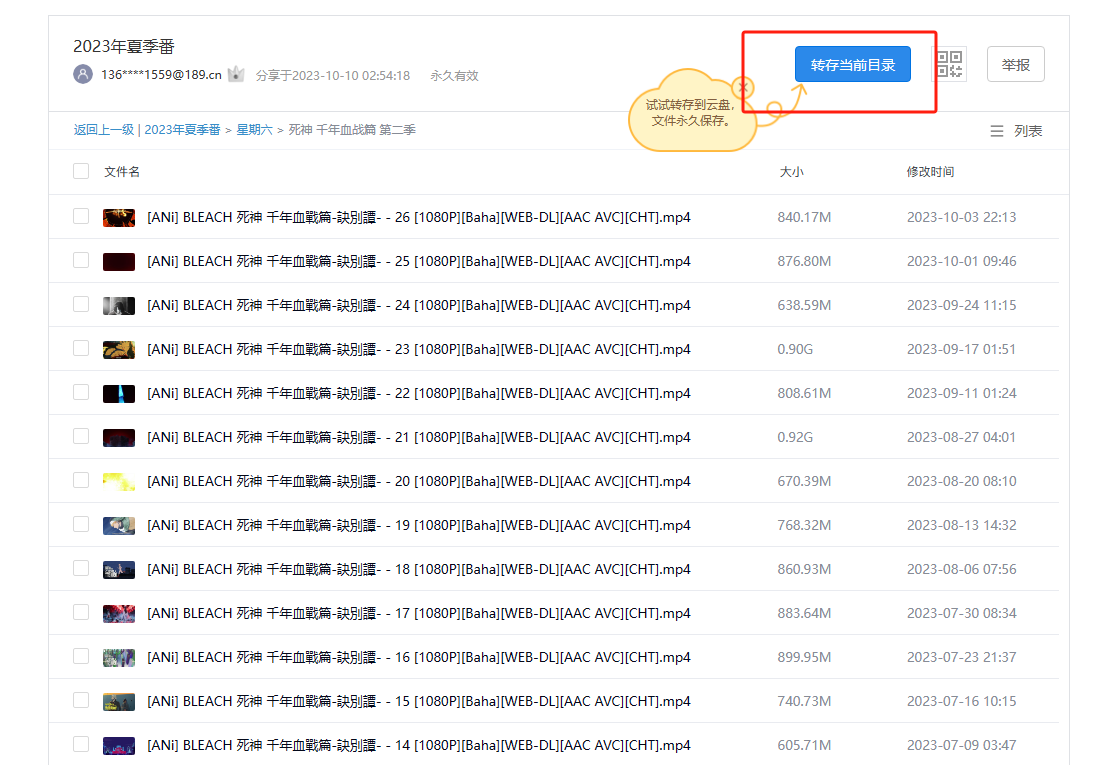Open 星期六 breadcrumb folder
Viewport: 1095px width, 765px height.
(x=255, y=130)
